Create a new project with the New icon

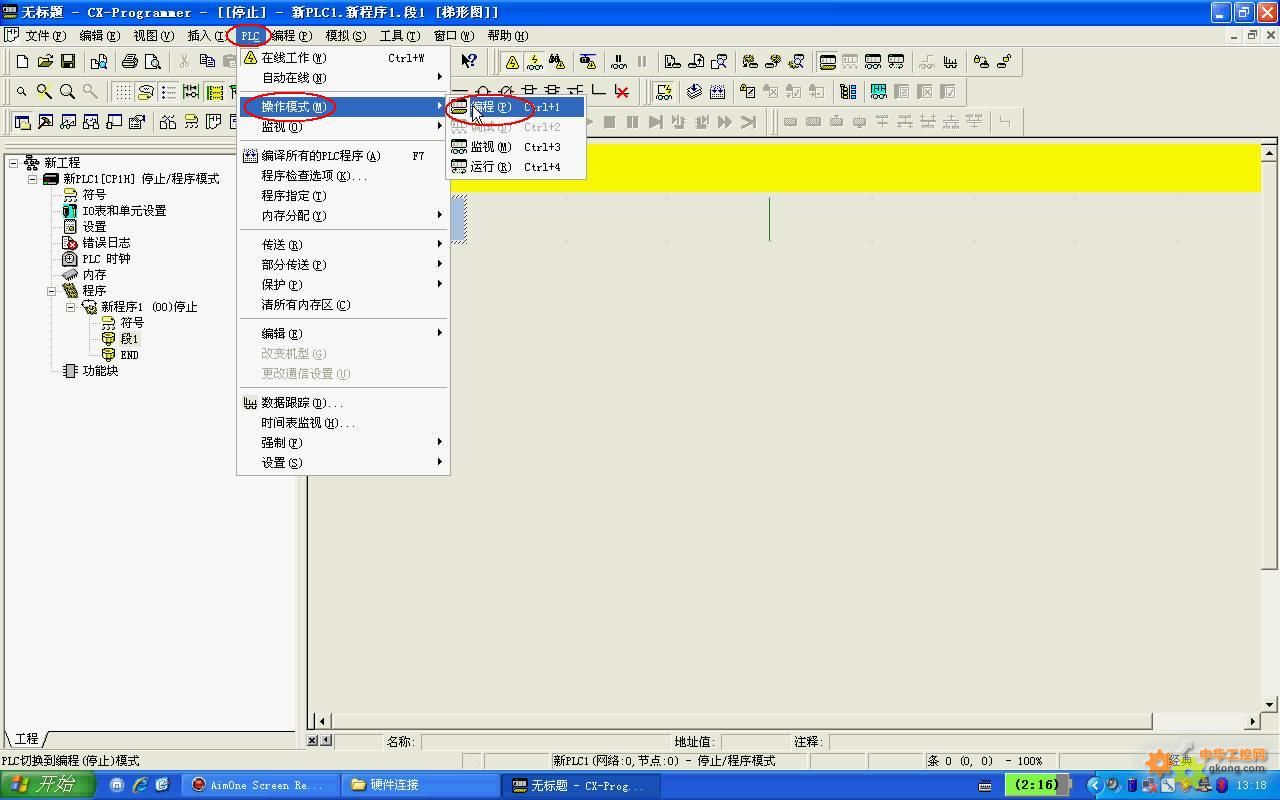(x=22, y=62)
